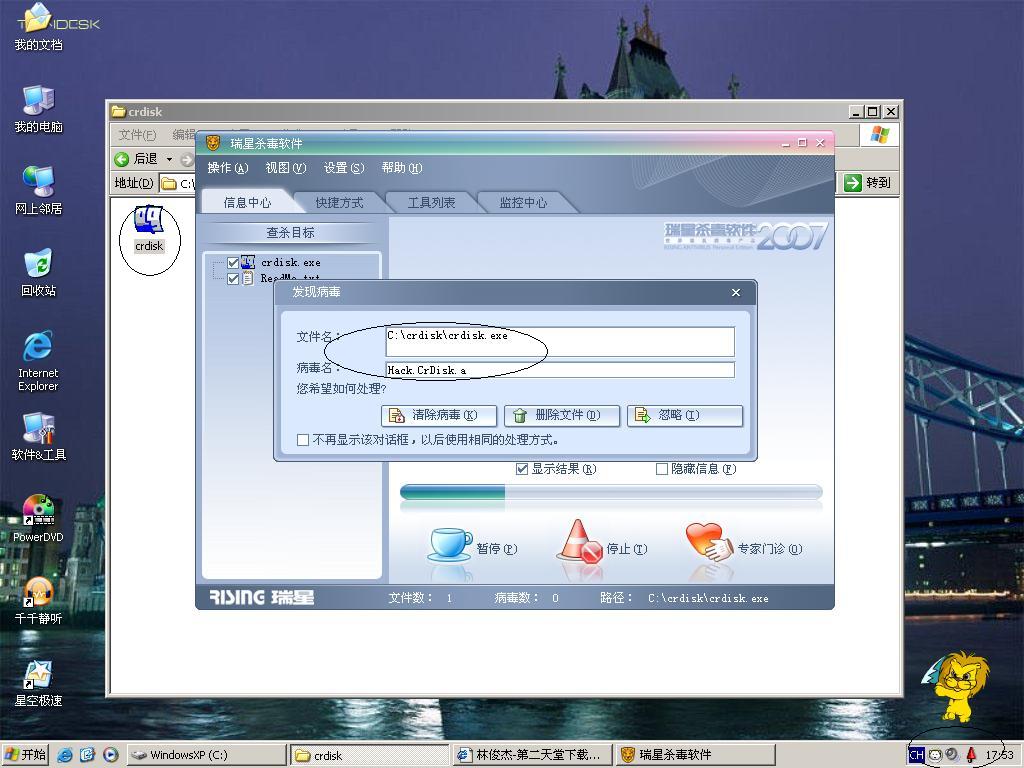Screen dimensions: 1024x768
Task: Click red umbrella tray icon
Action: pyautogui.click(x=971, y=755)
